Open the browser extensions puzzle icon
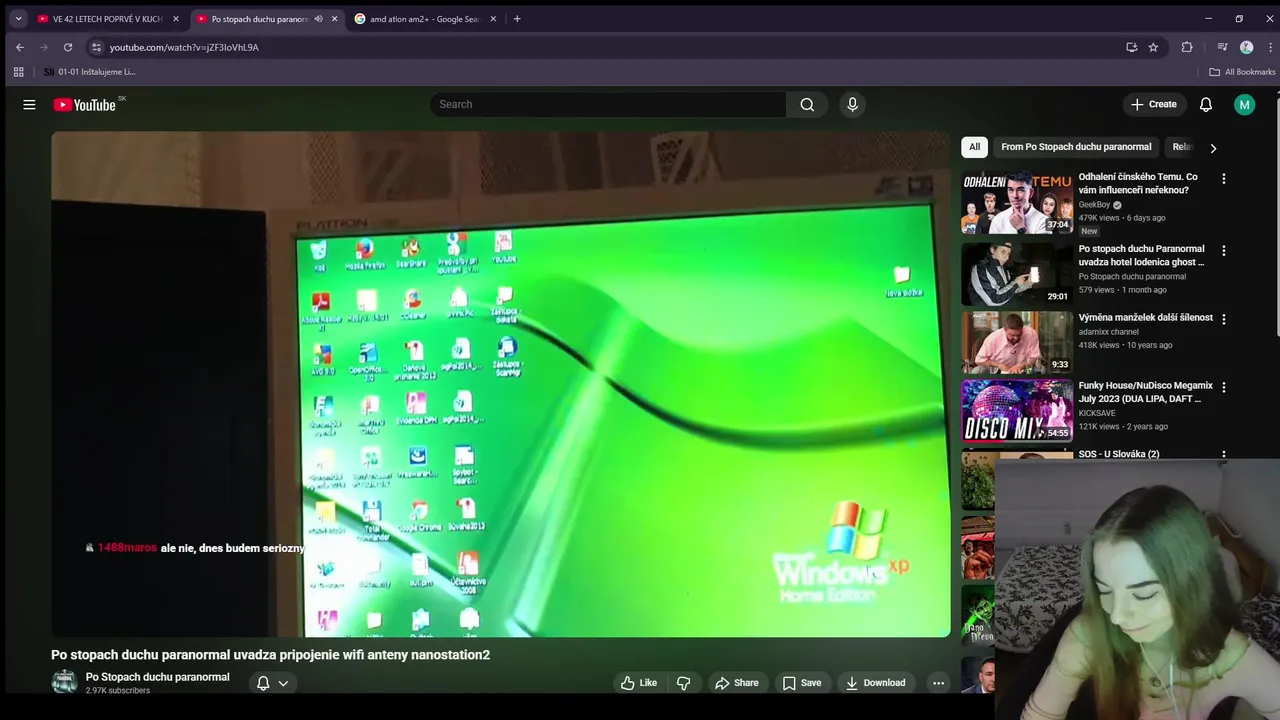This screenshot has width=1280, height=720. [x=1187, y=47]
